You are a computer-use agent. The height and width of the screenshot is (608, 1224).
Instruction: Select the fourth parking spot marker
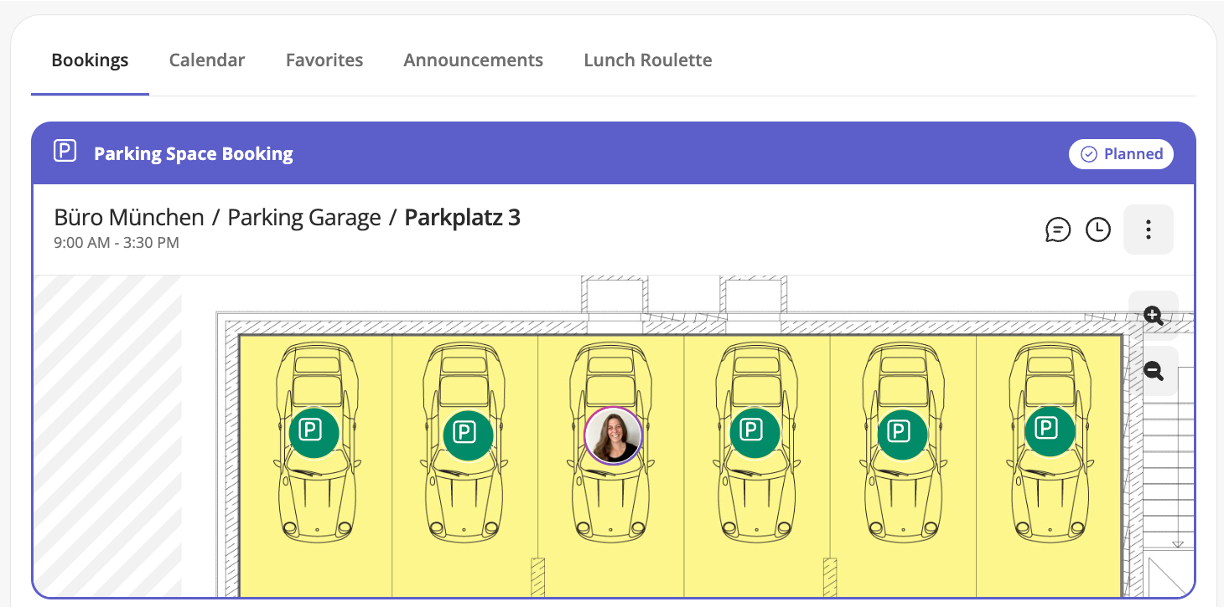click(x=755, y=432)
